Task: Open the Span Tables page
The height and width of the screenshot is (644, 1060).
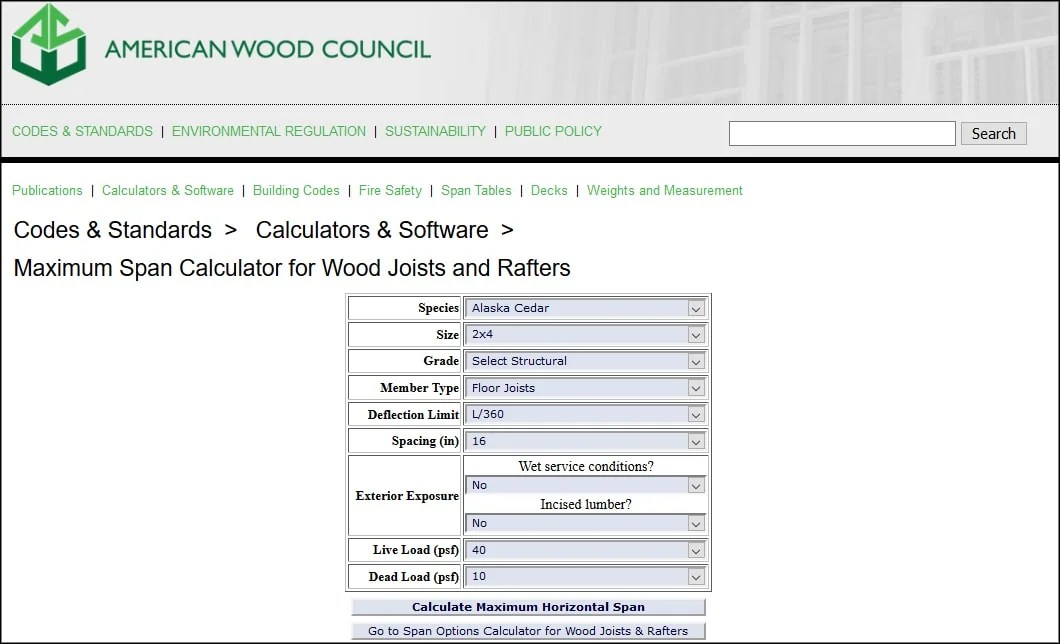Action: click(x=476, y=190)
